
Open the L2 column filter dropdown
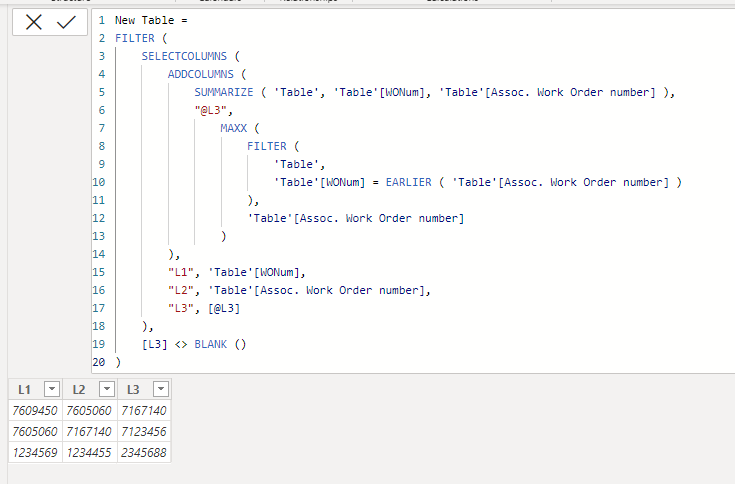click(x=107, y=389)
